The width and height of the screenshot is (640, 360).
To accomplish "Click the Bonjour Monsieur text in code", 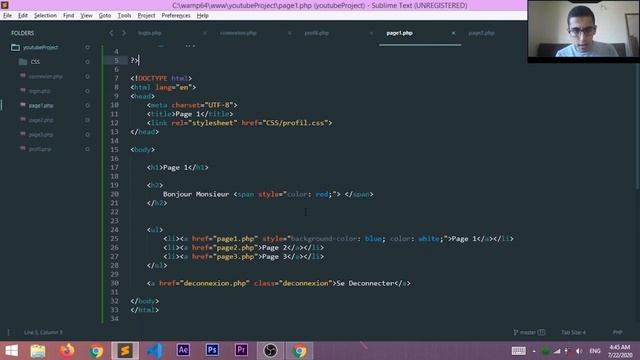I will point(196,194).
